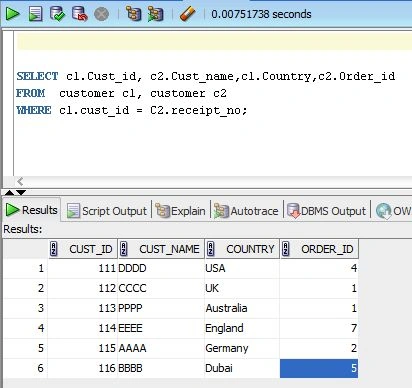The width and height of the screenshot is (412, 388).
Task: Click the sort icon in CUST_ID header
Action: click(53, 249)
